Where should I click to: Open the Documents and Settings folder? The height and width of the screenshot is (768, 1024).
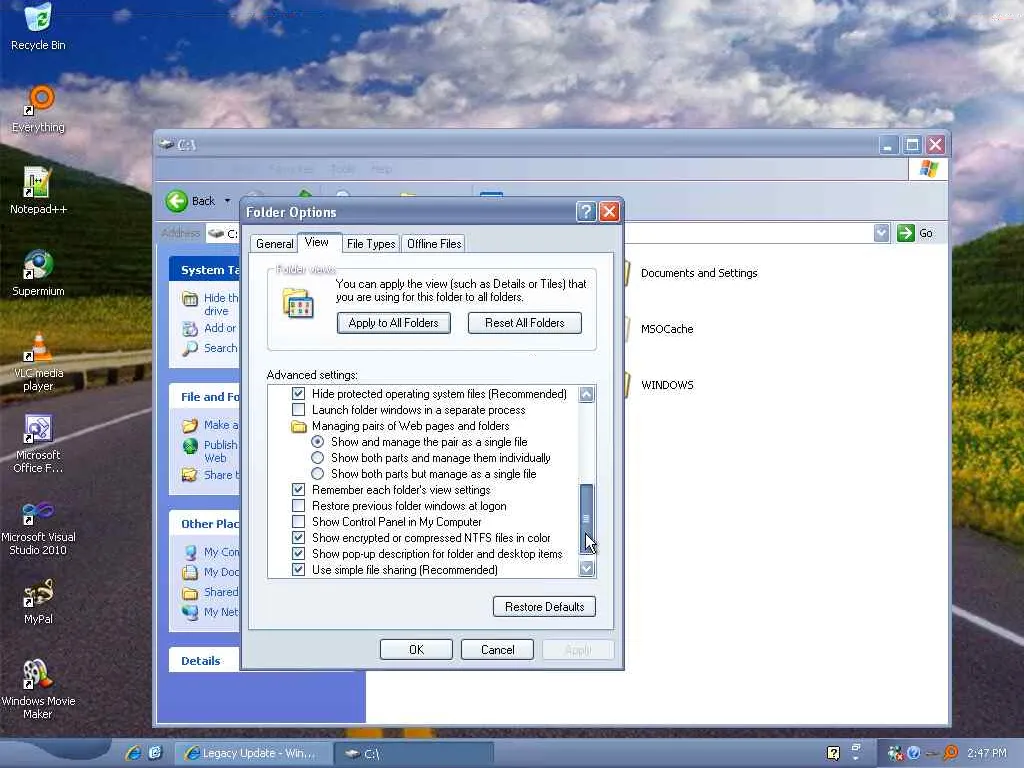699,274
